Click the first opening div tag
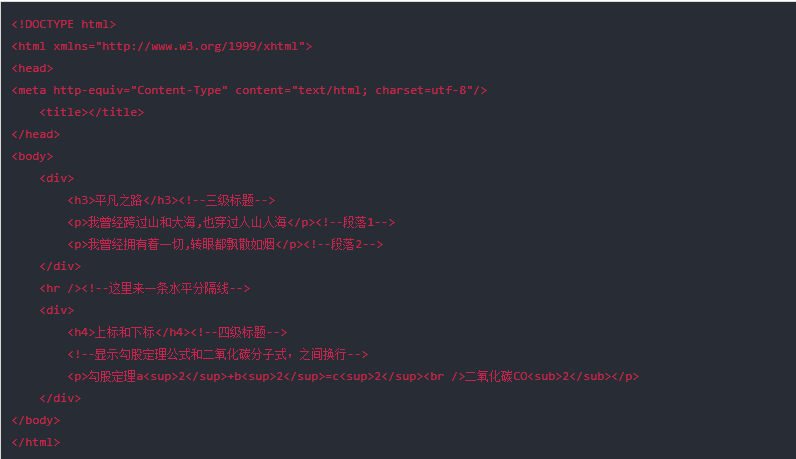The height and width of the screenshot is (459, 796). coord(57,178)
